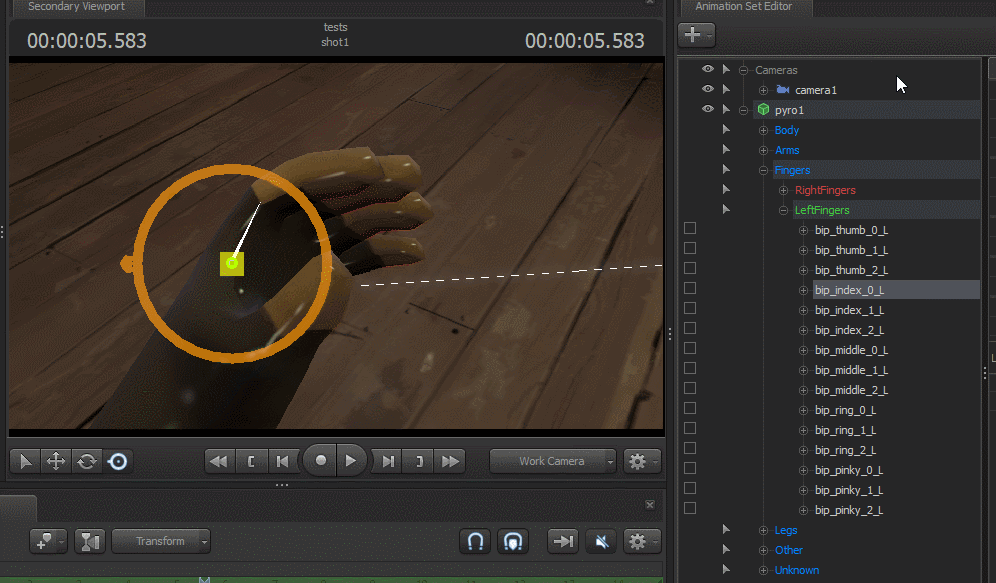Activate the Rotate manipulator tool
996x583 pixels.
click(86, 461)
